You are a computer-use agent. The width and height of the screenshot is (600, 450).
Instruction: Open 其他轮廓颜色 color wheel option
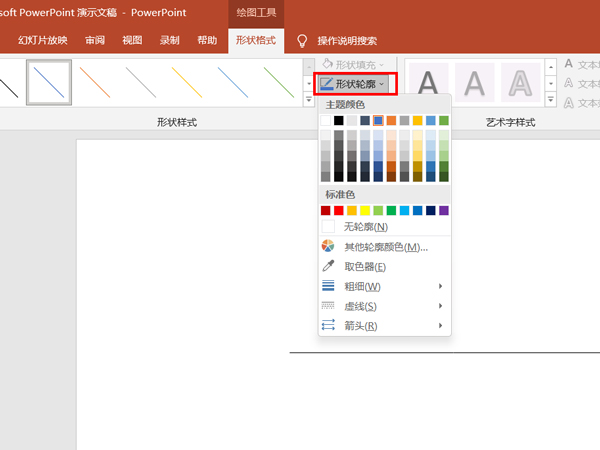[328, 246]
